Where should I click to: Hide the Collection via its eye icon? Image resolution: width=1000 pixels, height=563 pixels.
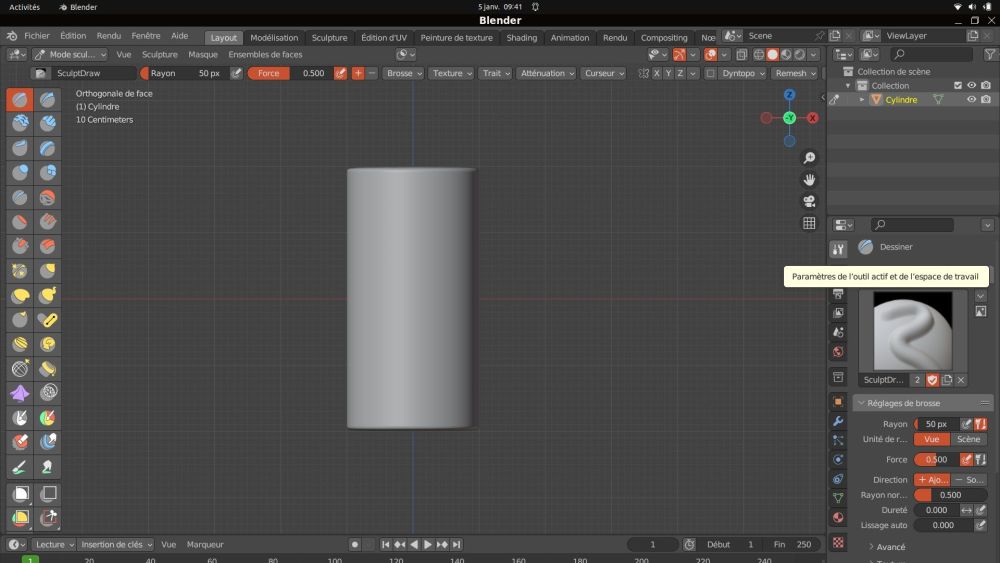click(x=971, y=85)
